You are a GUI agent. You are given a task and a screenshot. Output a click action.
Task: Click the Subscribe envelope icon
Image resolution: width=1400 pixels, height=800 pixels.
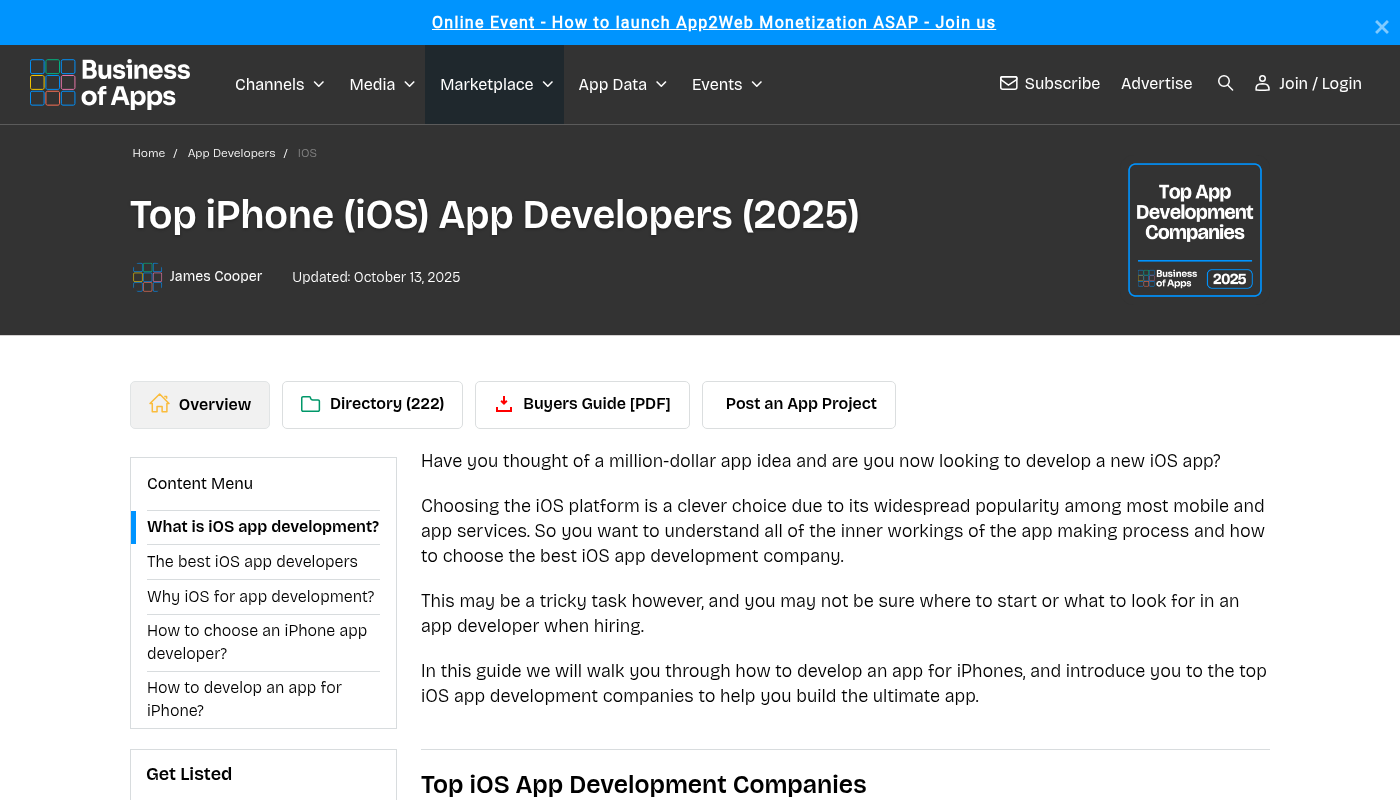[x=1008, y=83]
